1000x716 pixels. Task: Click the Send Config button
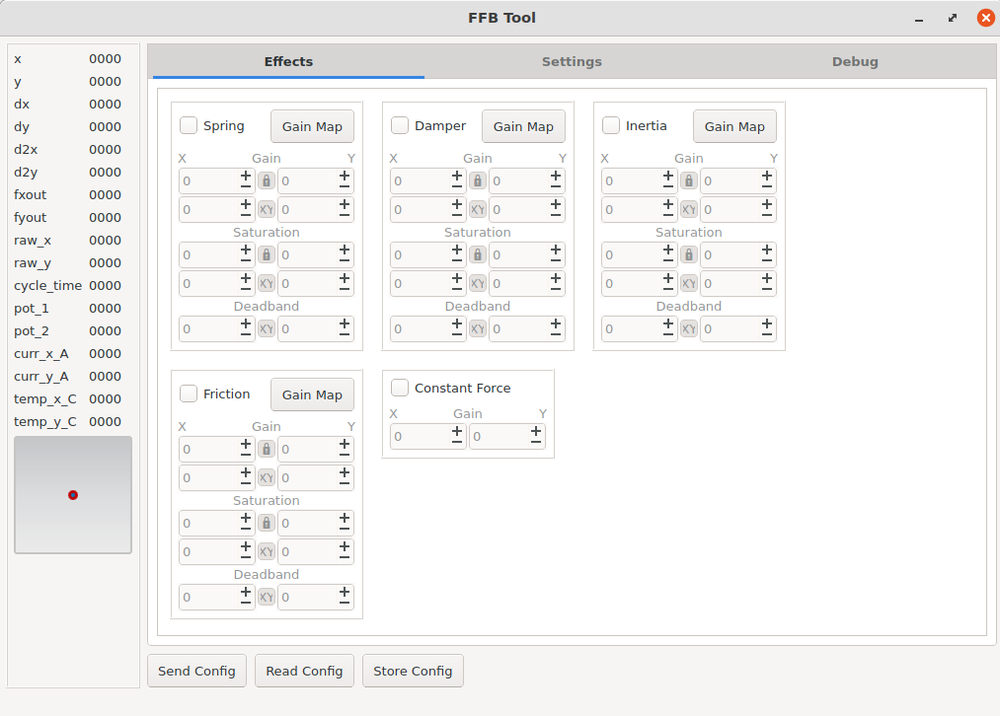196,670
